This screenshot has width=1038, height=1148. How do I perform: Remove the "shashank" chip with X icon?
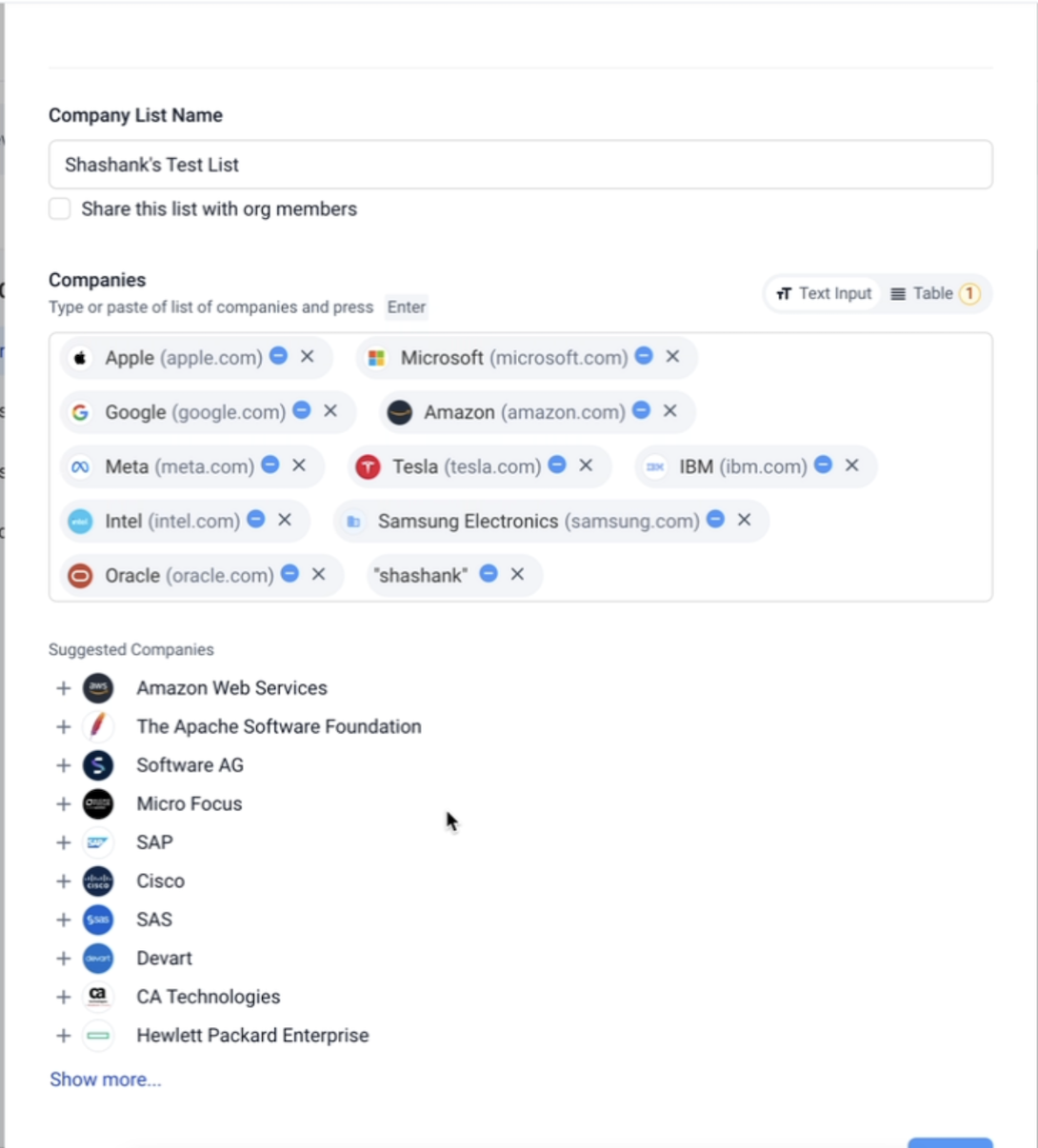pos(517,574)
